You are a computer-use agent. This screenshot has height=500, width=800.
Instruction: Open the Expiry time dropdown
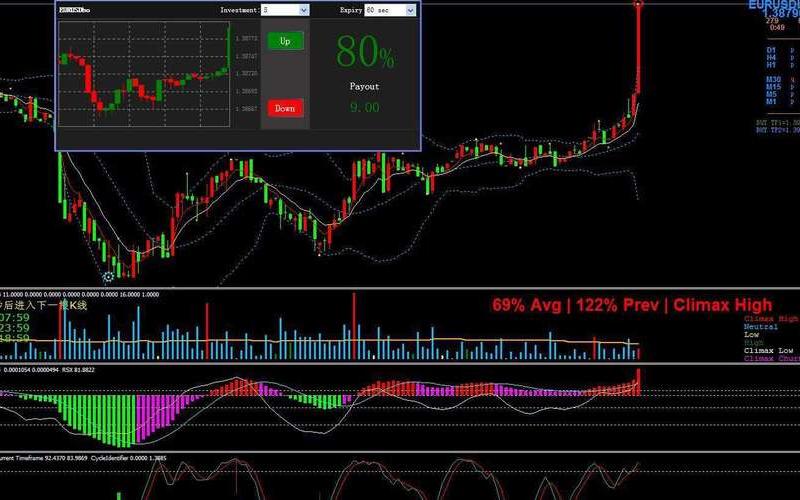411,10
